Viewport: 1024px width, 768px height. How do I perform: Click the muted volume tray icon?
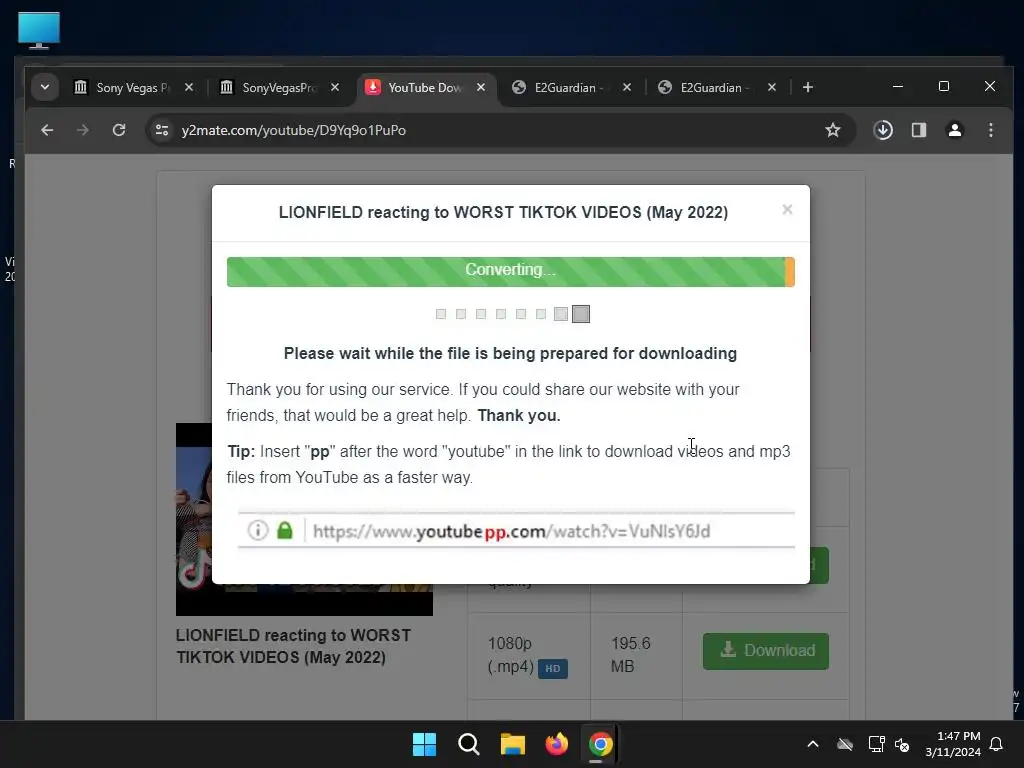tap(902, 744)
